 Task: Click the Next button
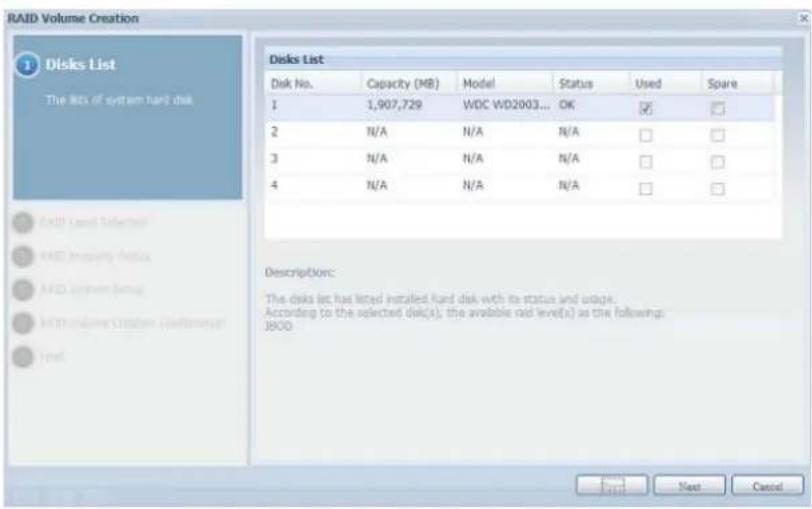click(689, 486)
